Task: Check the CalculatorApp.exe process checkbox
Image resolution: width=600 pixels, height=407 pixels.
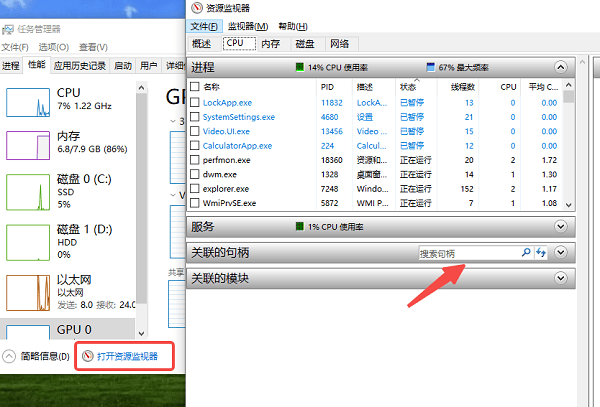Action: [195, 145]
